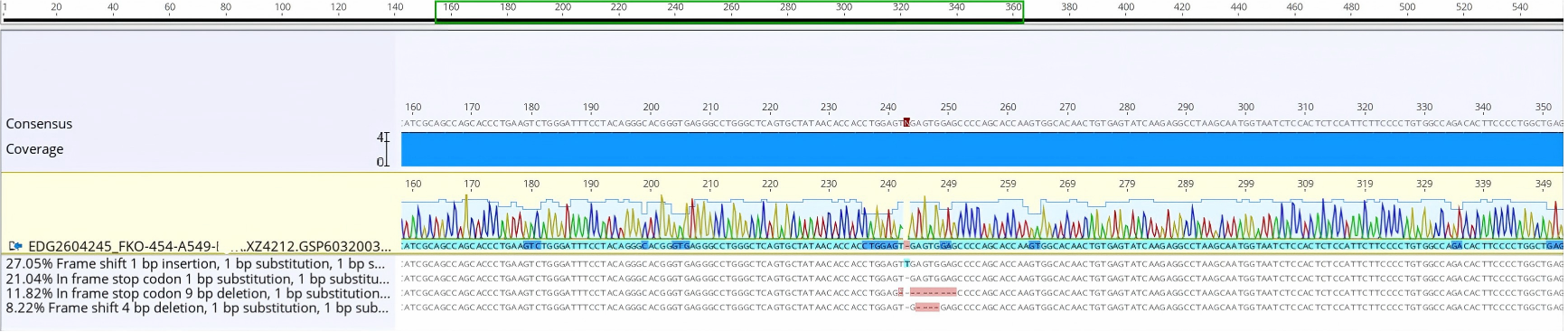Click the pink gap in the EDG2604245 sequence
The image size is (1568, 332).
(x=906, y=246)
